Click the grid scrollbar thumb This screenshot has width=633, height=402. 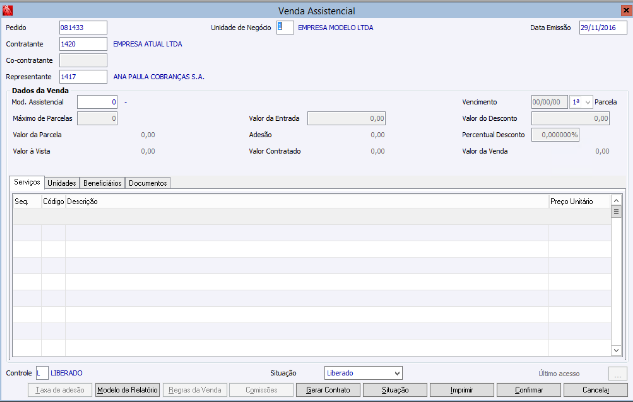(616, 211)
